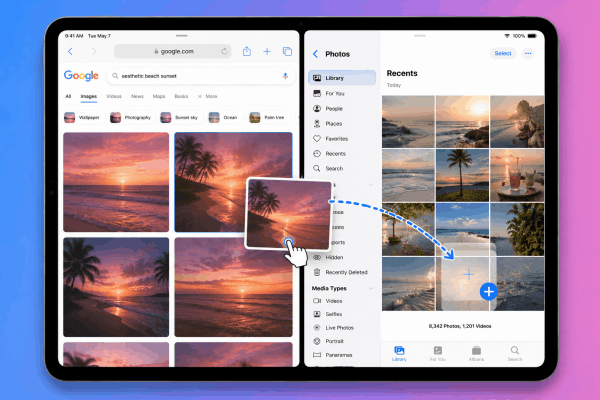Filter images by Palm tree chip
The height and width of the screenshot is (400, 600).
(x=267, y=118)
